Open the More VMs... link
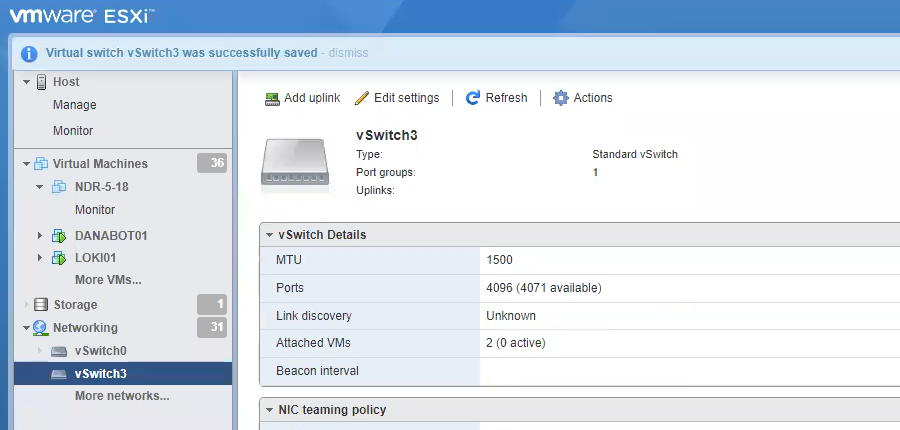Image resolution: width=900 pixels, height=430 pixels. pos(108,280)
